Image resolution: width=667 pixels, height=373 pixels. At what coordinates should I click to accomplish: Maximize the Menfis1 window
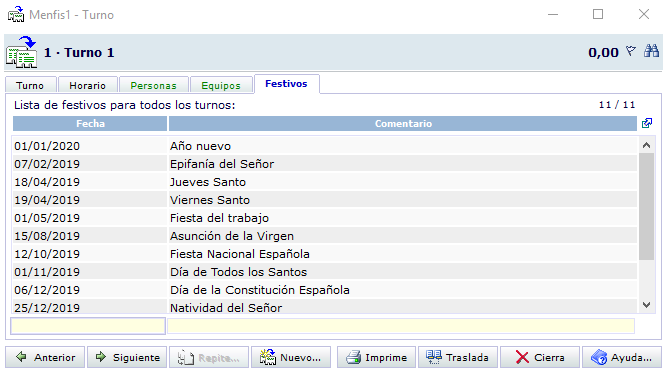pyautogui.click(x=598, y=14)
